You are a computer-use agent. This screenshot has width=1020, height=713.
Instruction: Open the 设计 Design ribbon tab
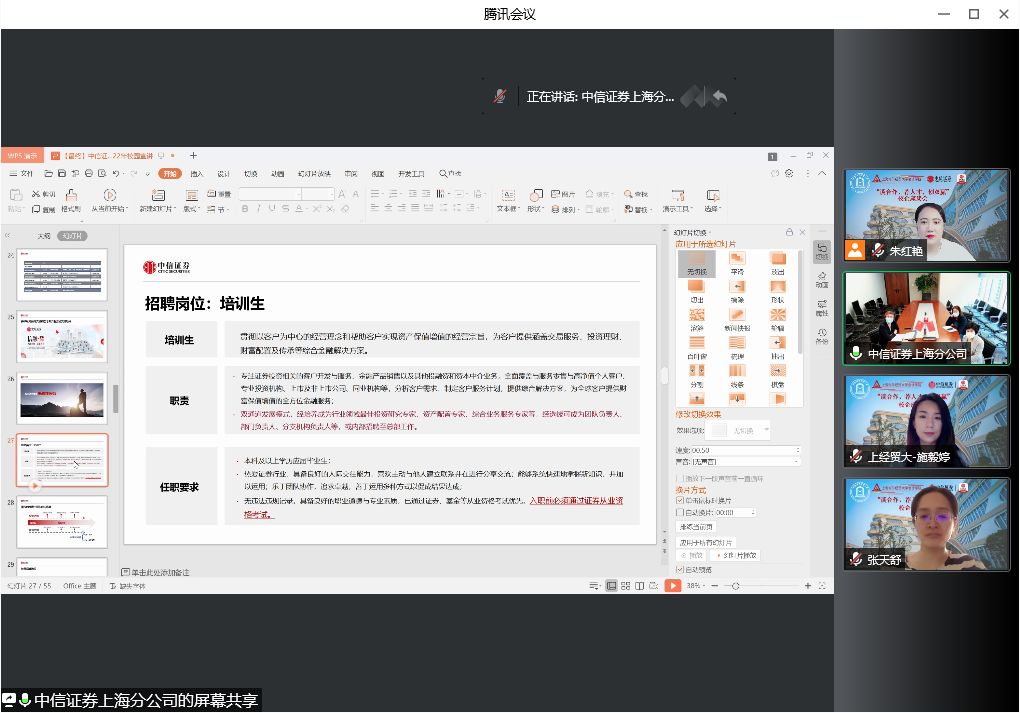point(224,173)
